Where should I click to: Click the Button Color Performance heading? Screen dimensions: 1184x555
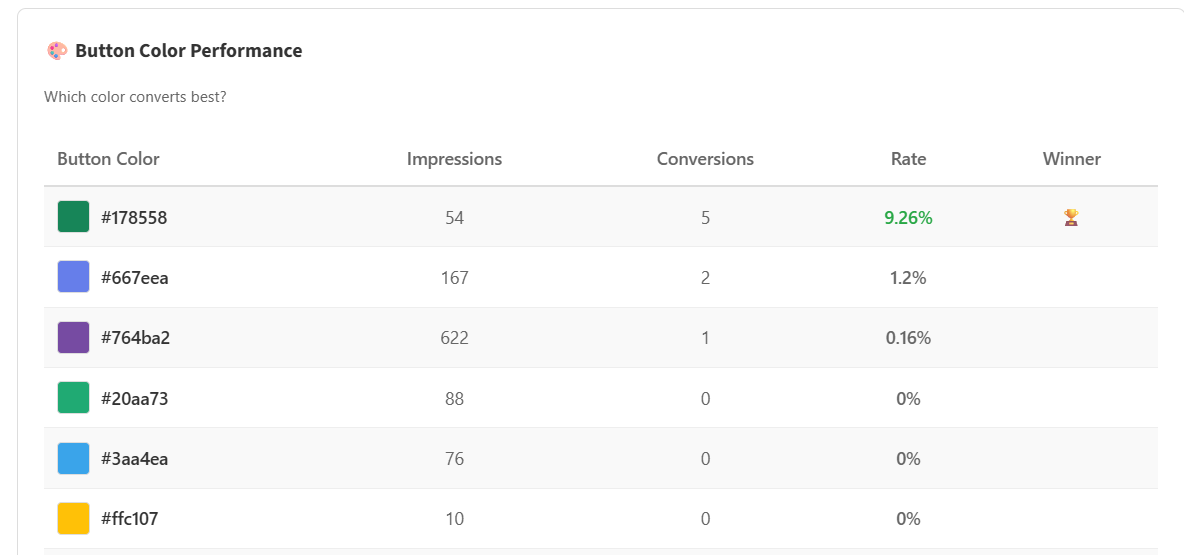(x=188, y=51)
